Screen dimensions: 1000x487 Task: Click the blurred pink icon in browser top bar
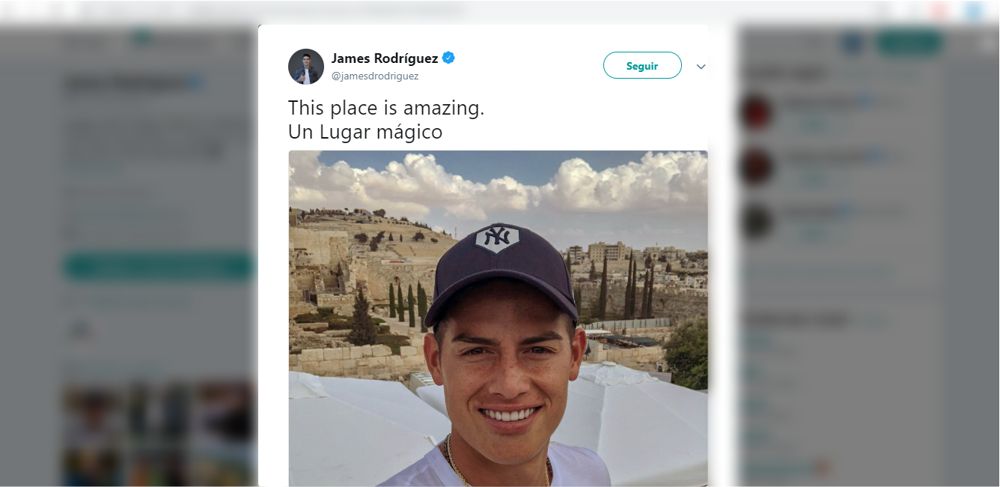click(939, 11)
